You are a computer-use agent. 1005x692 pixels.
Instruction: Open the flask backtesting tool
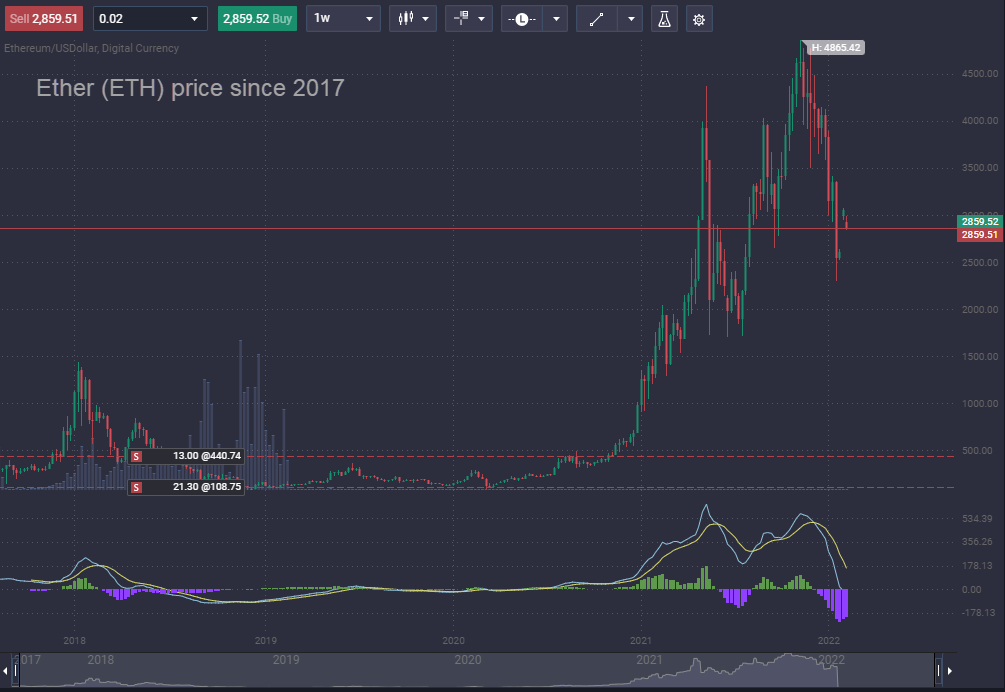(664, 18)
